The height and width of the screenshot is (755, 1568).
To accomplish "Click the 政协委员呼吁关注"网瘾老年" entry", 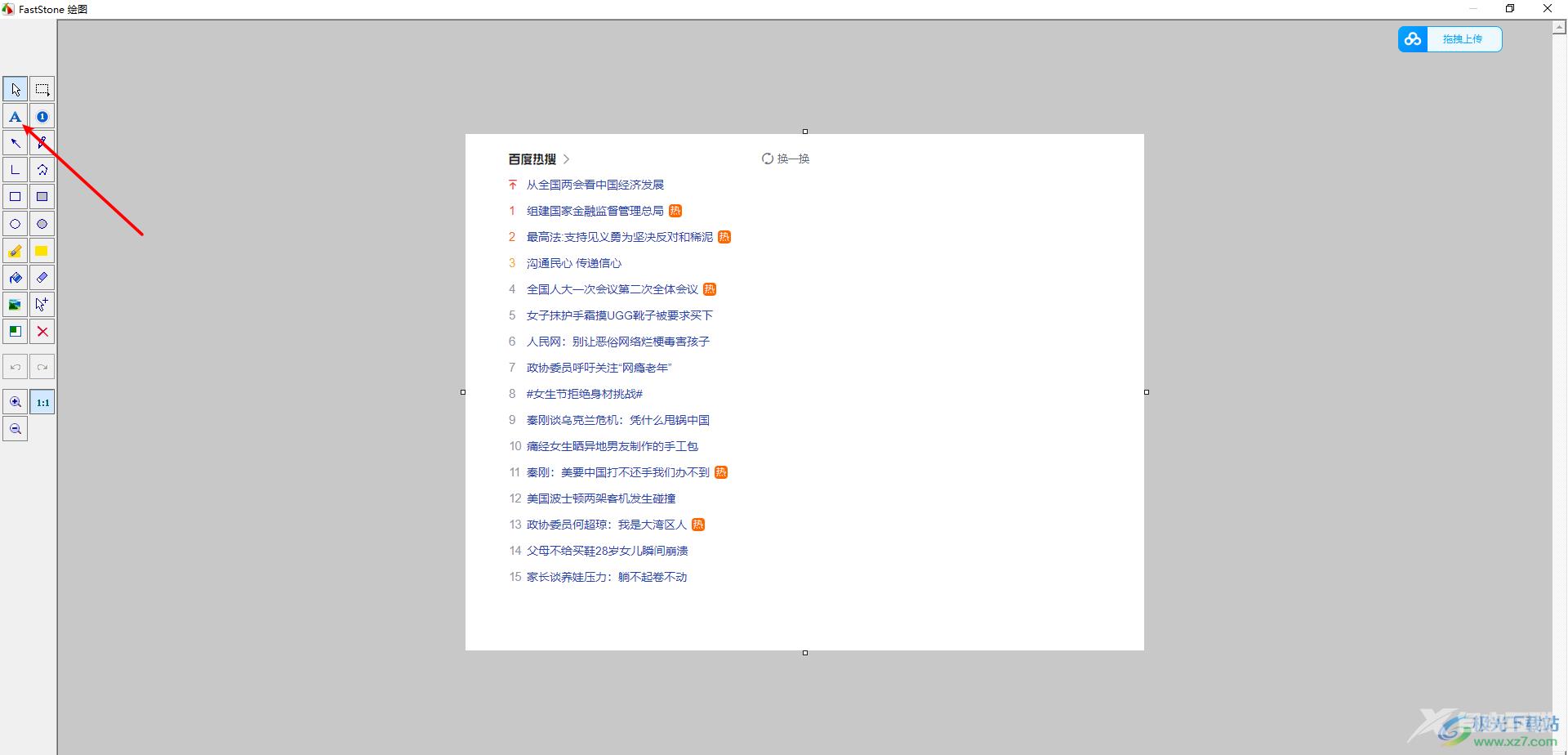I will point(599,368).
